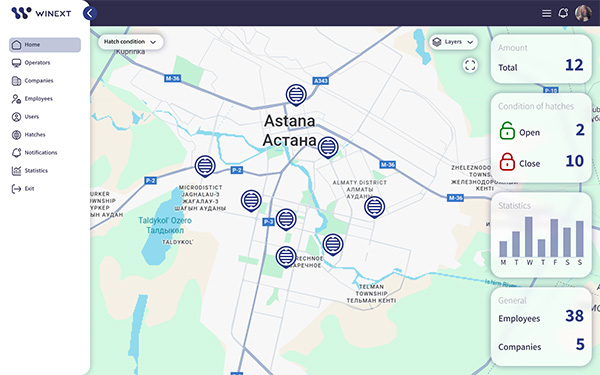Click the Total amount value 12
This screenshot has width=600, height=375.
point(574,65)
